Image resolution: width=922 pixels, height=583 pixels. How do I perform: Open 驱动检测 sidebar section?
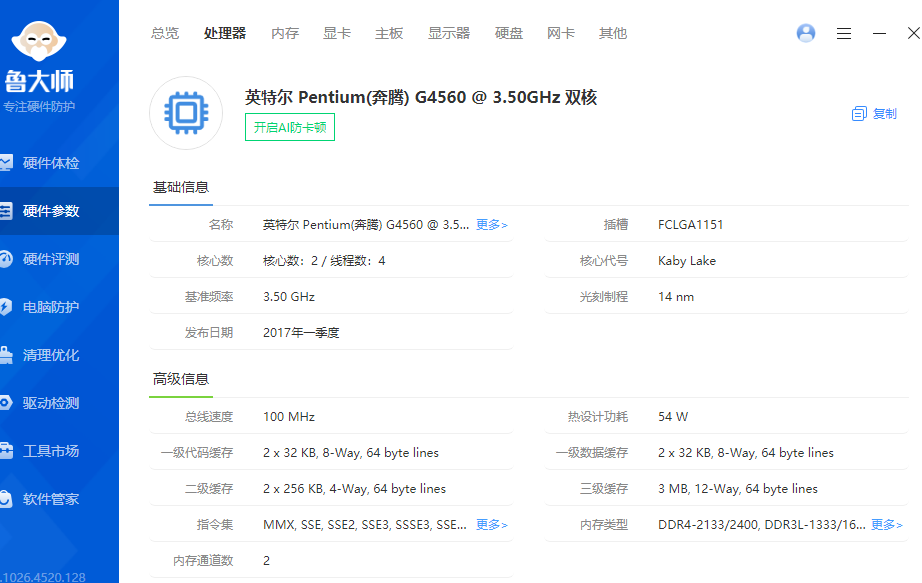point(50,403)
